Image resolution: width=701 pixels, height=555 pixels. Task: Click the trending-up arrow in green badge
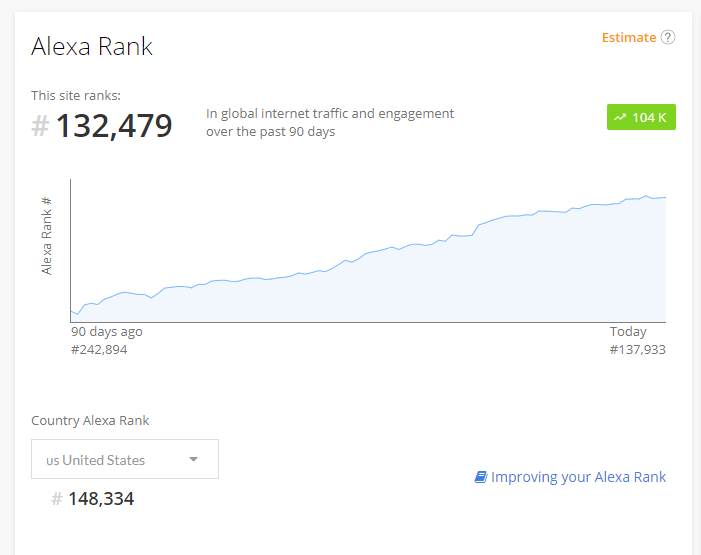[x=620, y=118]
